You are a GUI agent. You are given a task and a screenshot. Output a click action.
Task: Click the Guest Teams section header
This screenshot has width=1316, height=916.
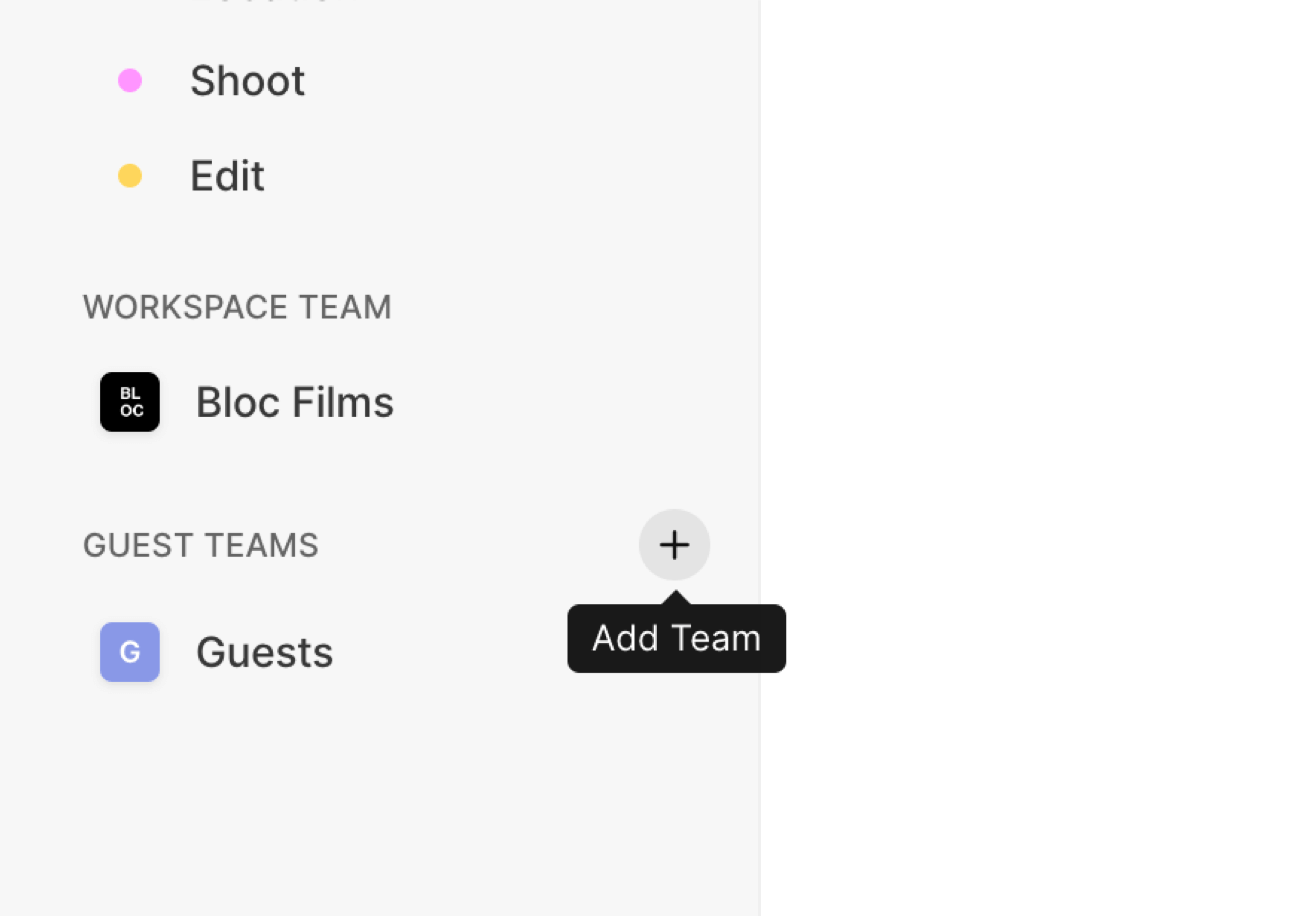click(x=200, y=545)
